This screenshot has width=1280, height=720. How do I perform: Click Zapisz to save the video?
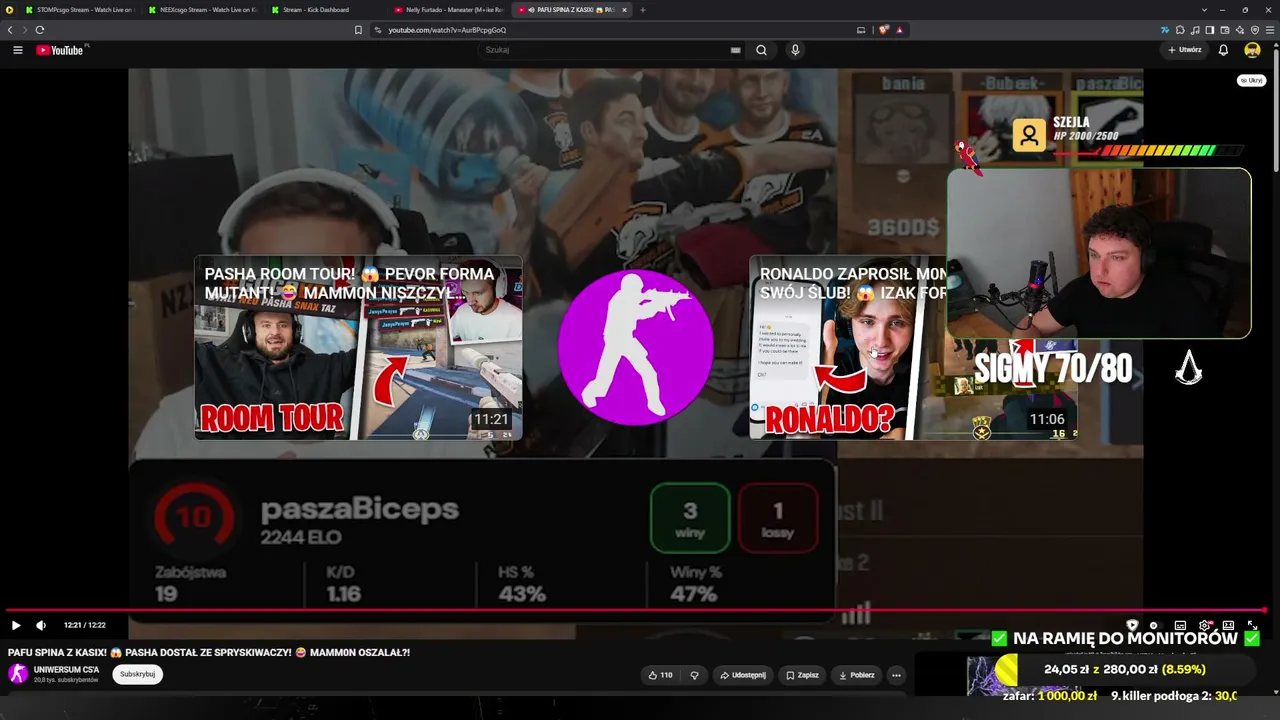coord(803,675)
